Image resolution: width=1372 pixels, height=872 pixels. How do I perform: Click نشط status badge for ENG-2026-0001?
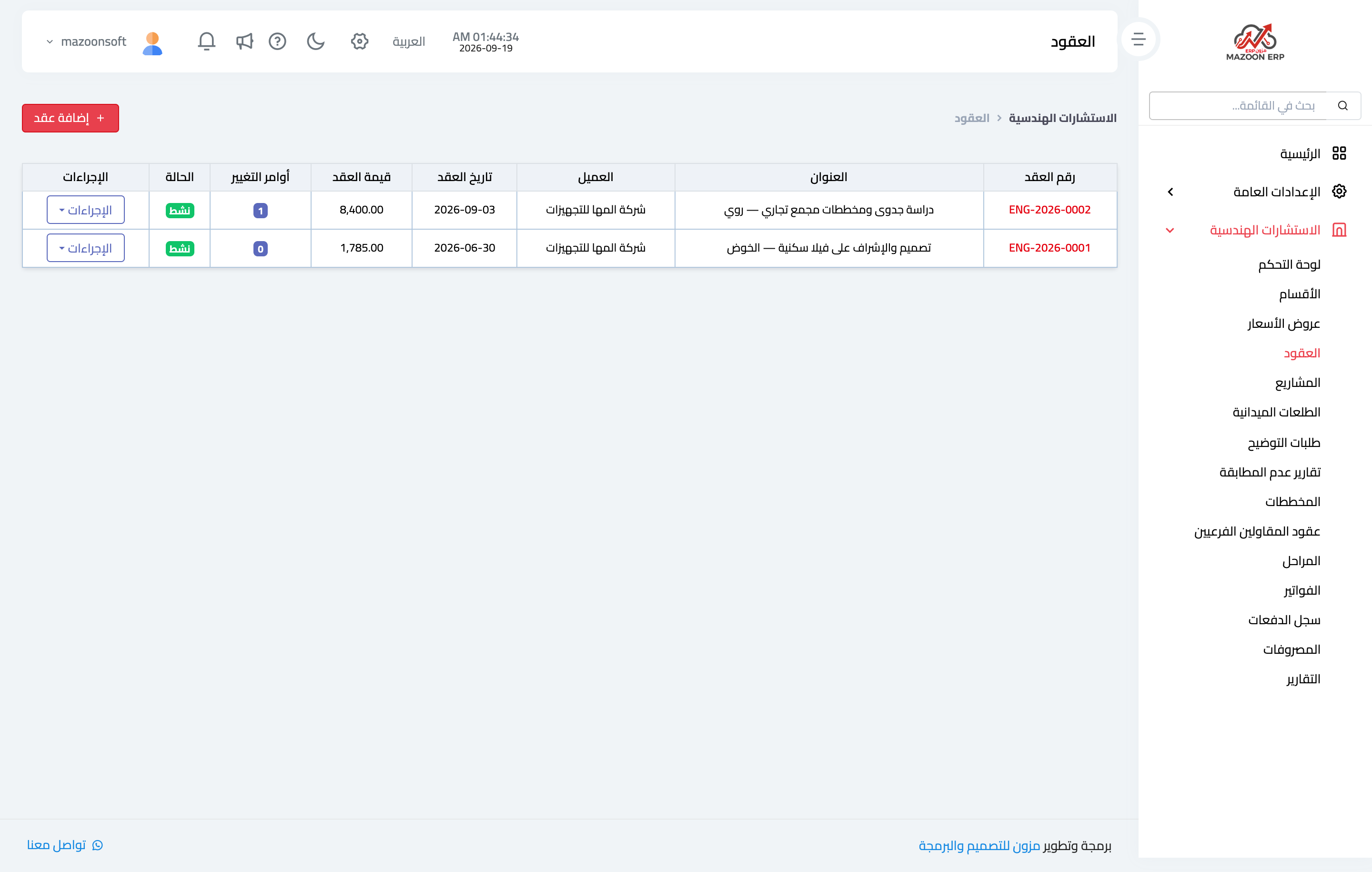(180, 248)
